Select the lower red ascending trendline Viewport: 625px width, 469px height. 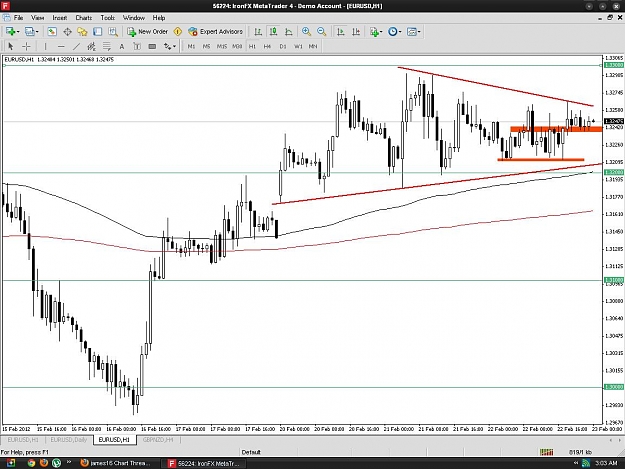coord(437,184)
